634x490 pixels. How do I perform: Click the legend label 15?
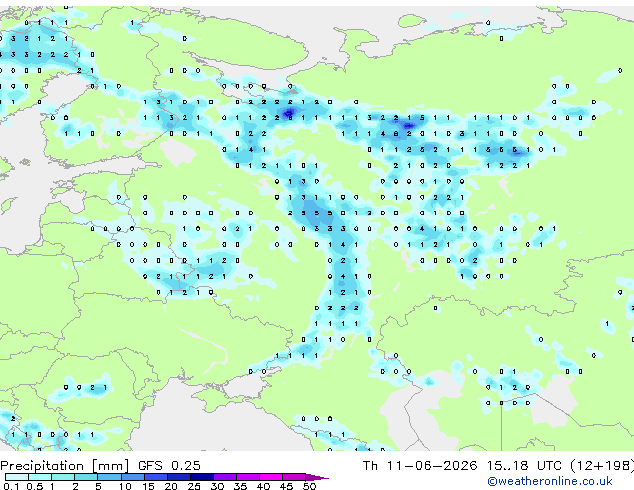(x=148, y=486)
